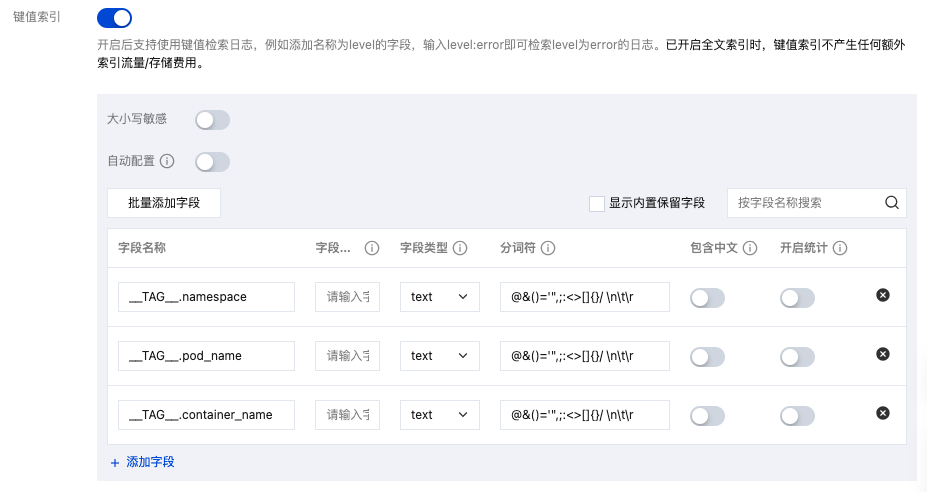Click info icon beside 分词符 header
Viewport: 927px width, 492px height.
pos(548,248)
